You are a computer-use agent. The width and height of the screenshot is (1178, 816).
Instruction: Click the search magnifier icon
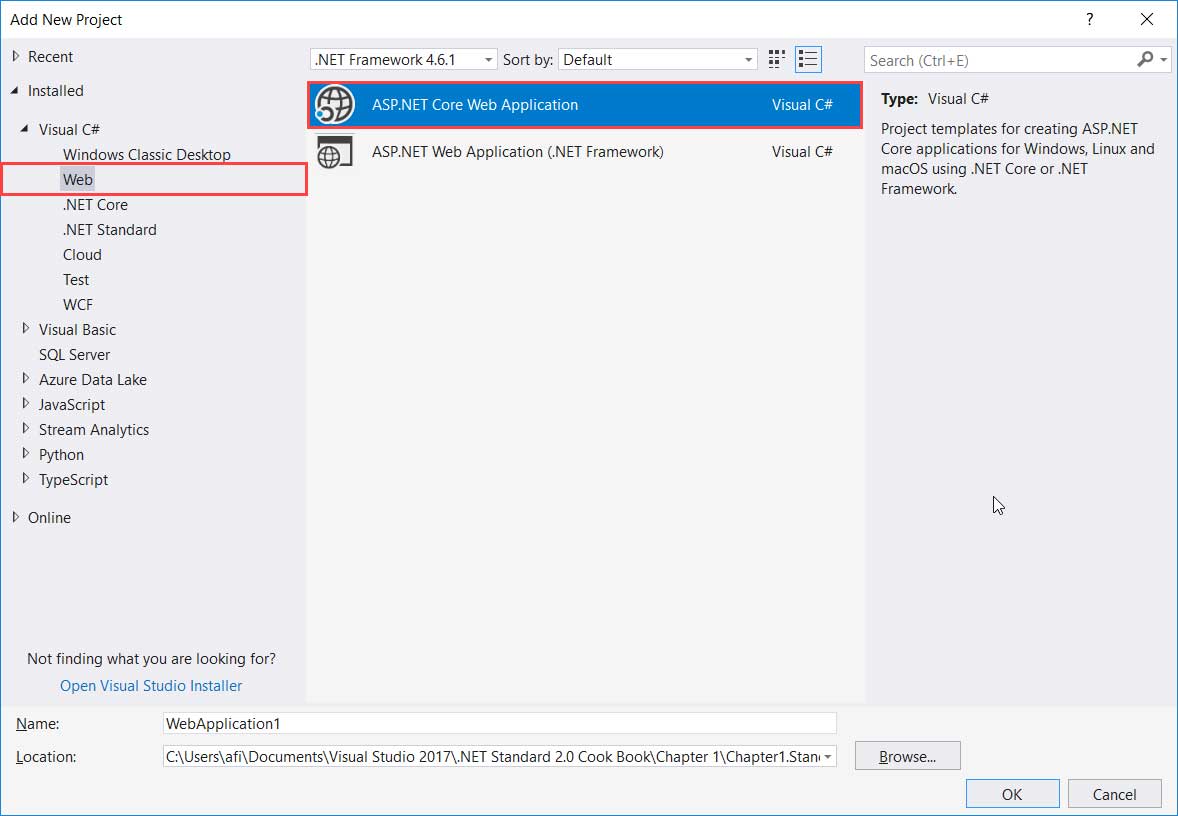click(x=1145, y=59)
